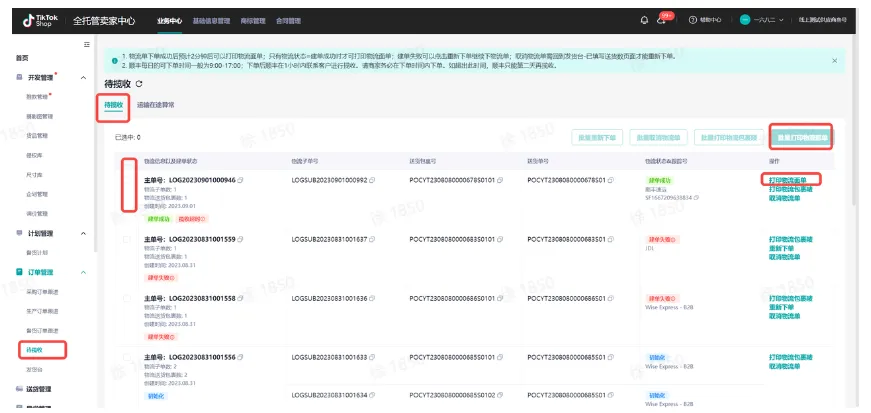
Task: Copy delivery number POCYT2308080000686S01
Action: 611,298
